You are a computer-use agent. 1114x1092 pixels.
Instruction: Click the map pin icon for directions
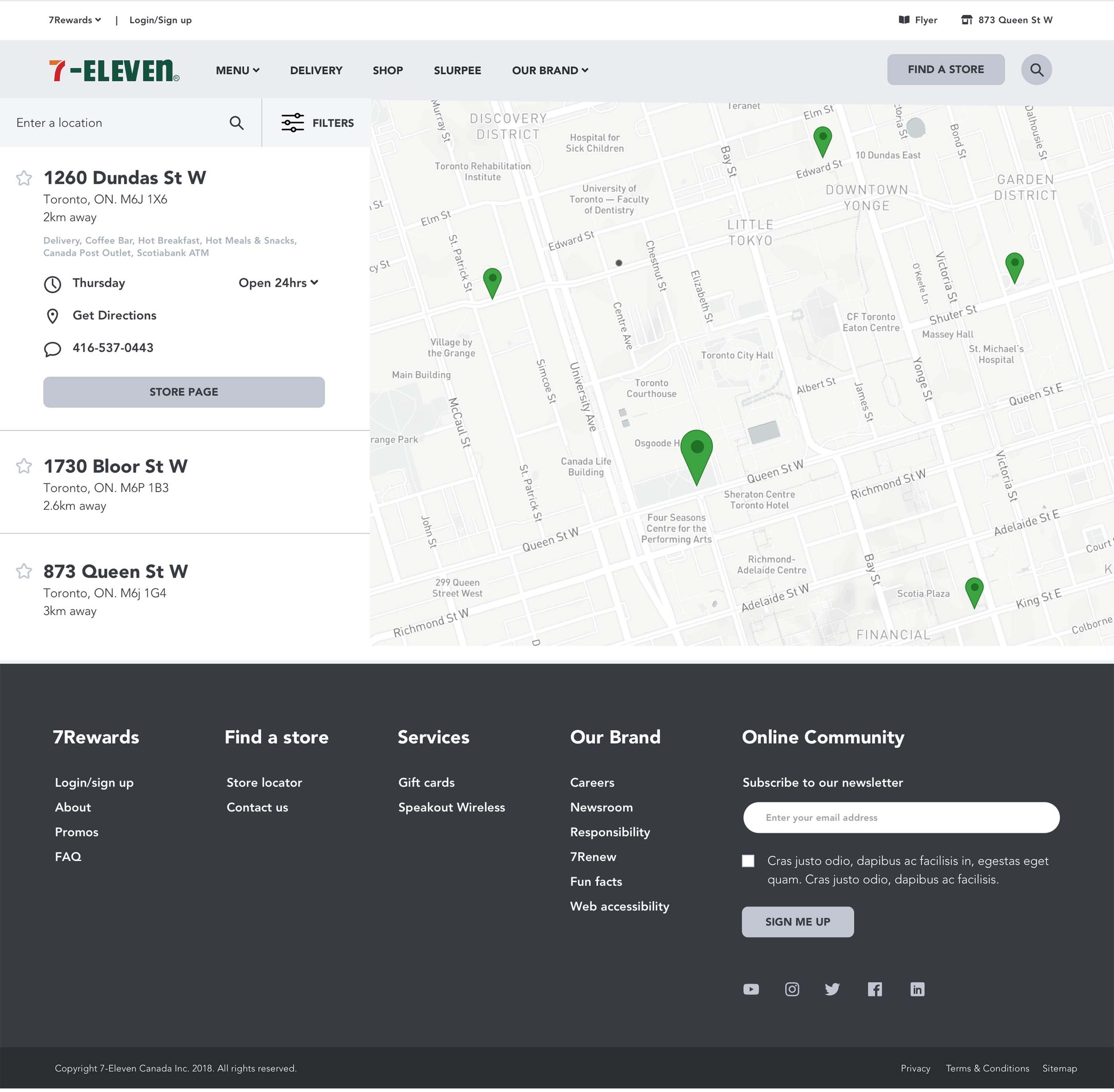tap(52, 316)
